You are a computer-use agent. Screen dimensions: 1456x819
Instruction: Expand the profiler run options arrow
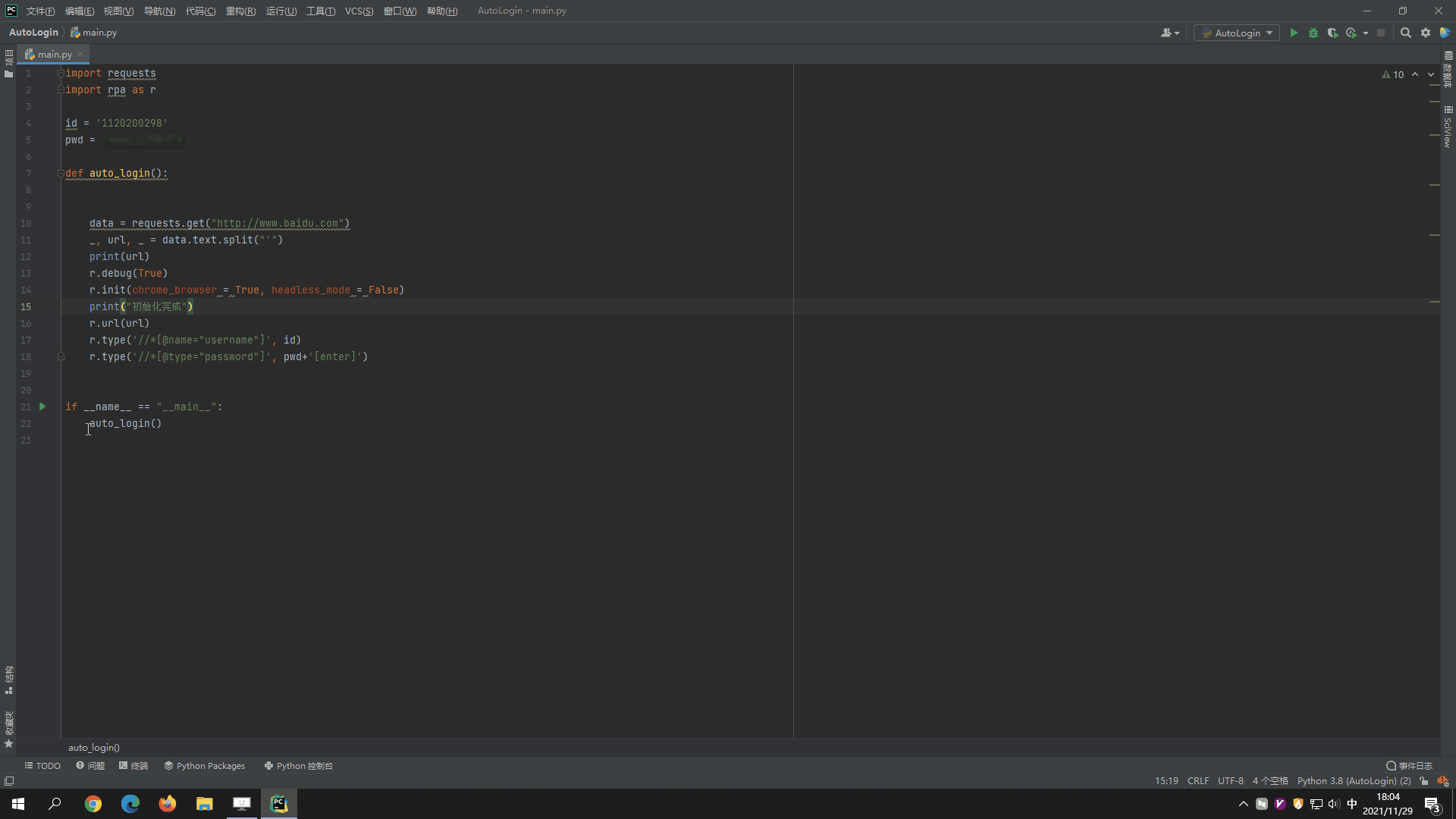click(1366, 33)
